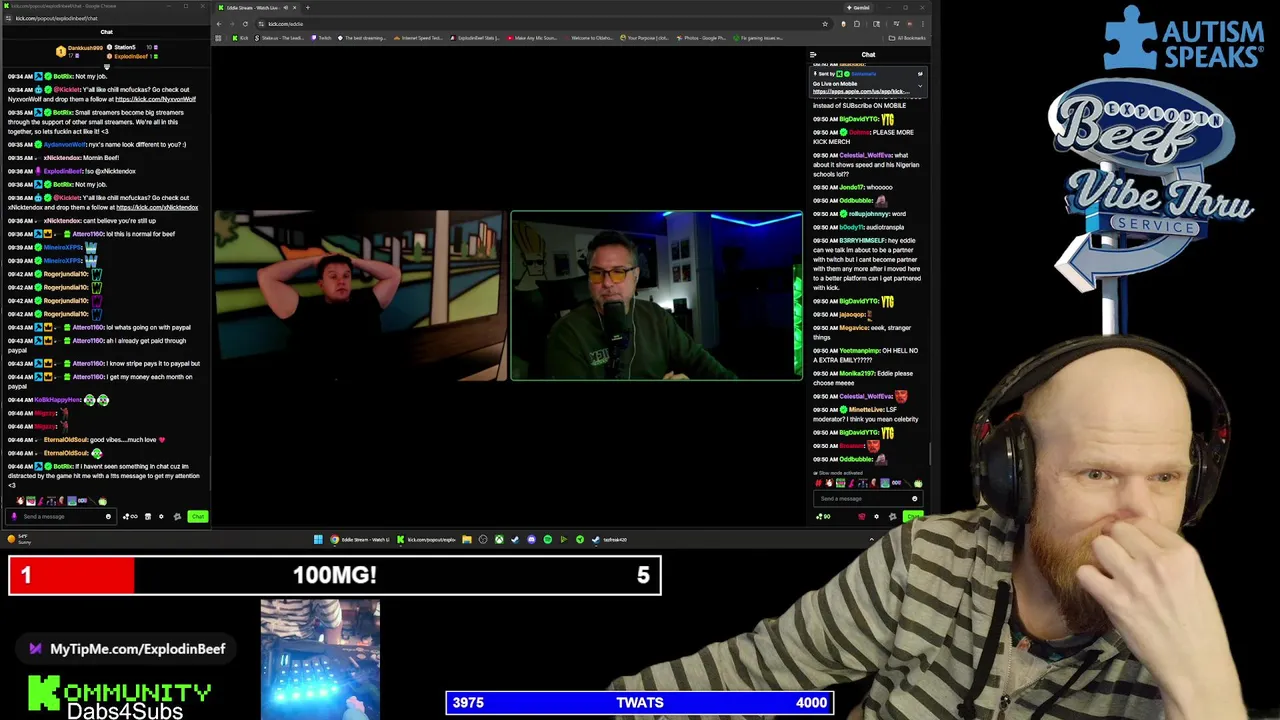Screen dimensions: 1280x720
Task: Click the green Chat button in popout chat
Action: point(198,516)
